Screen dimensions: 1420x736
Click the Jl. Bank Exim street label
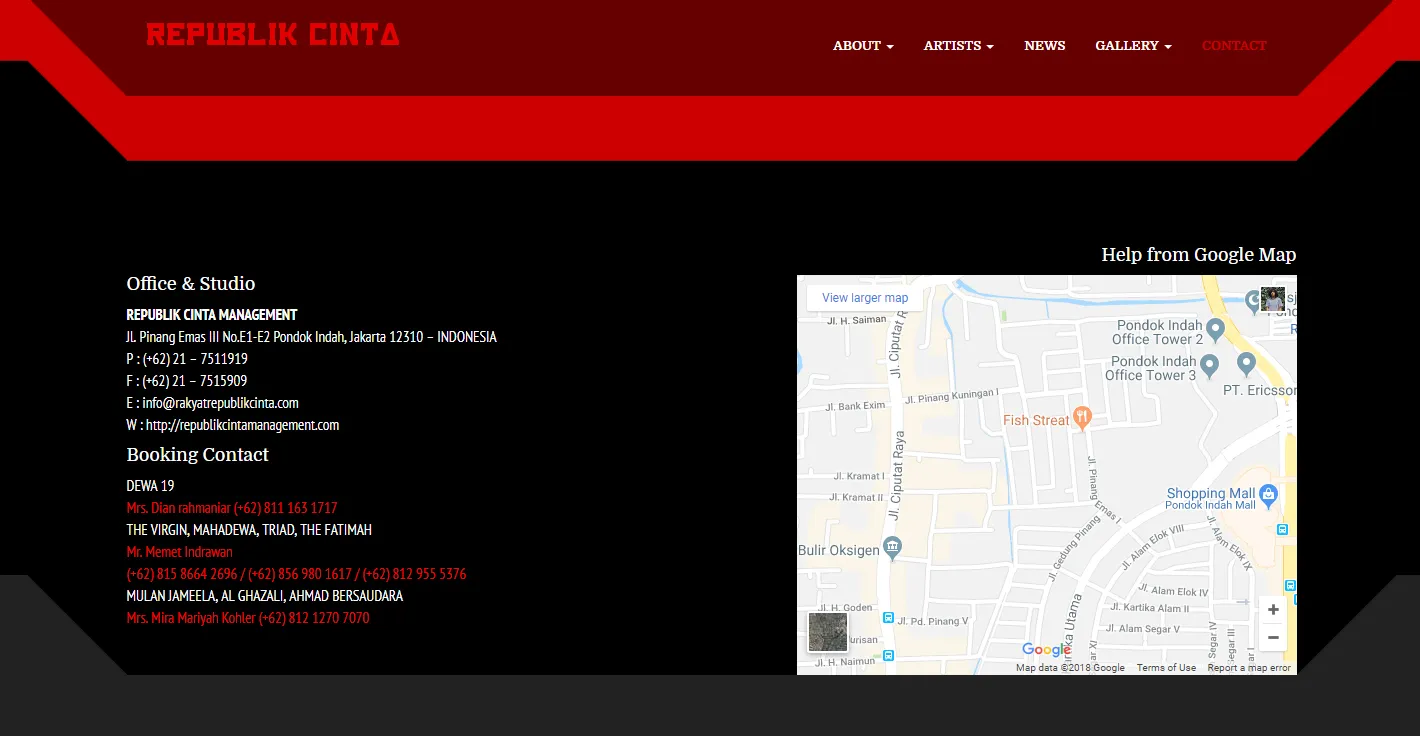tap(856, 406)
